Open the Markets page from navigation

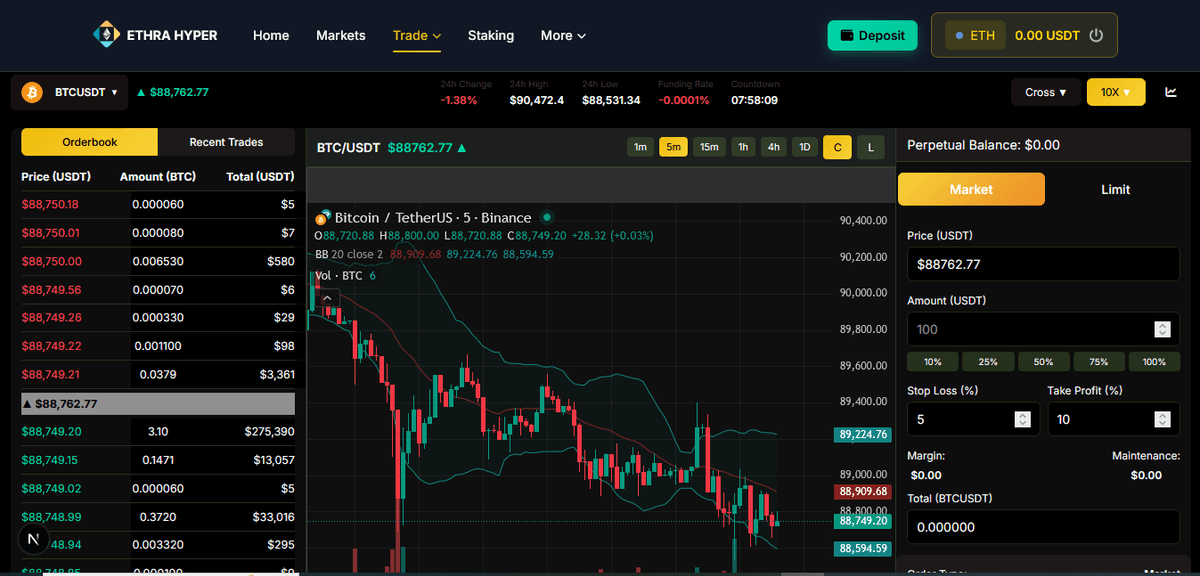340,35
